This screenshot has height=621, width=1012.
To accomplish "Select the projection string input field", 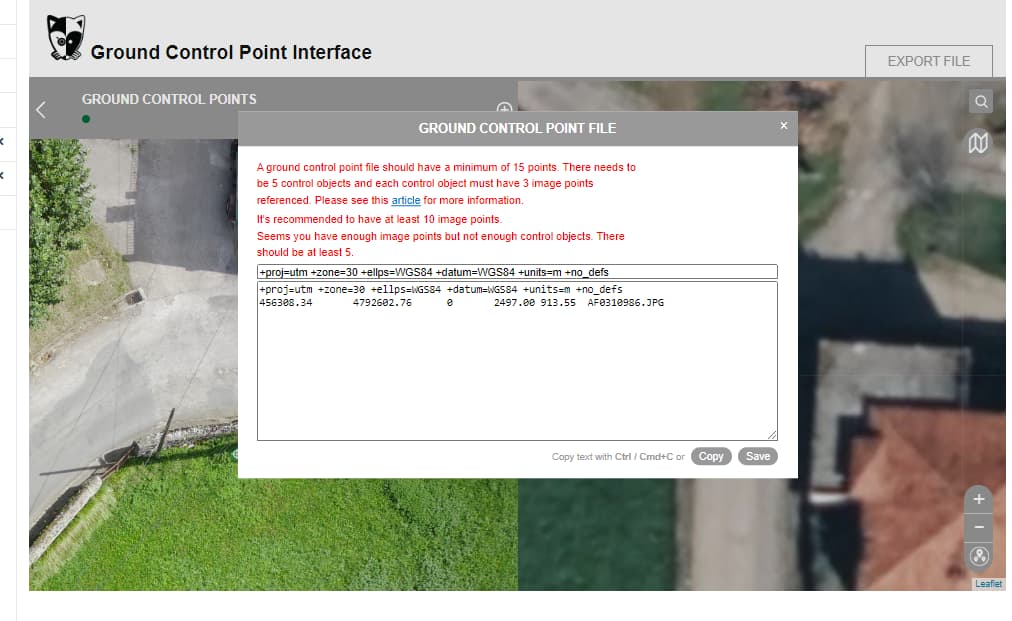I will (517, 271).
